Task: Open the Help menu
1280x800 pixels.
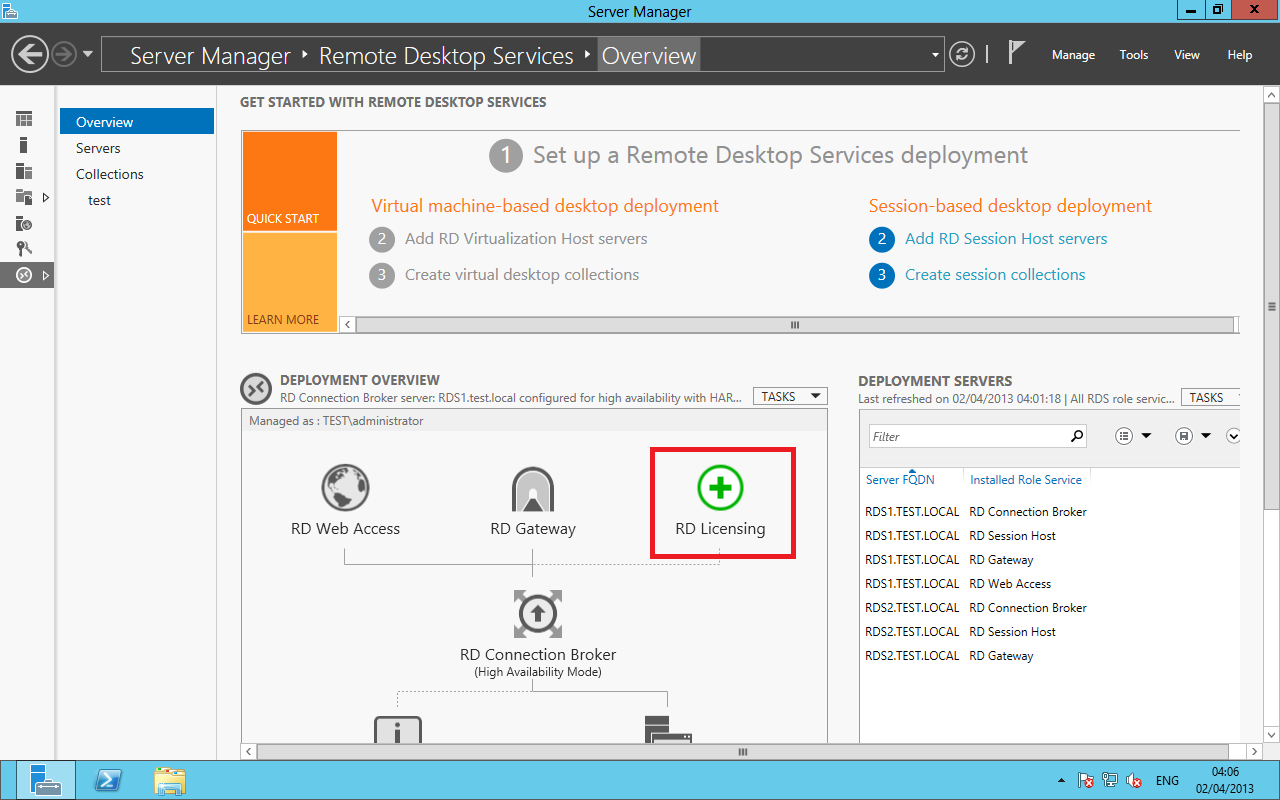Action: click(1240, 55)
